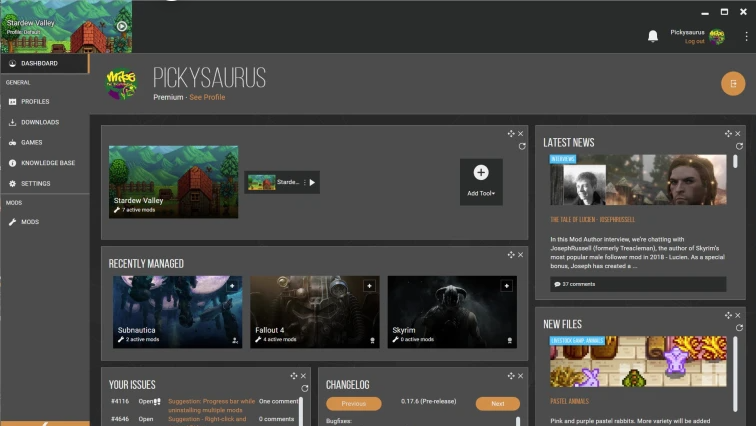Click the New Files scrollbar

(735, 373)
